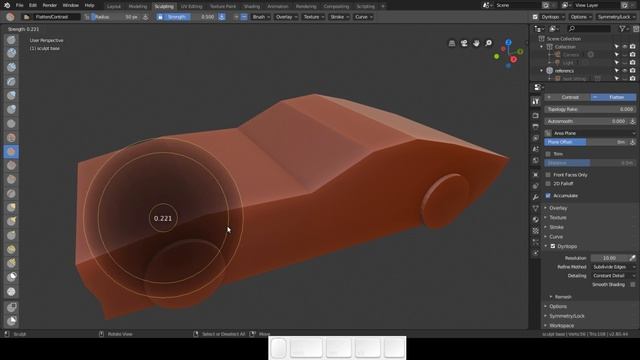Viewport: 640px width, 360px height.
Task: Open the Render menu
Action: 49,5
